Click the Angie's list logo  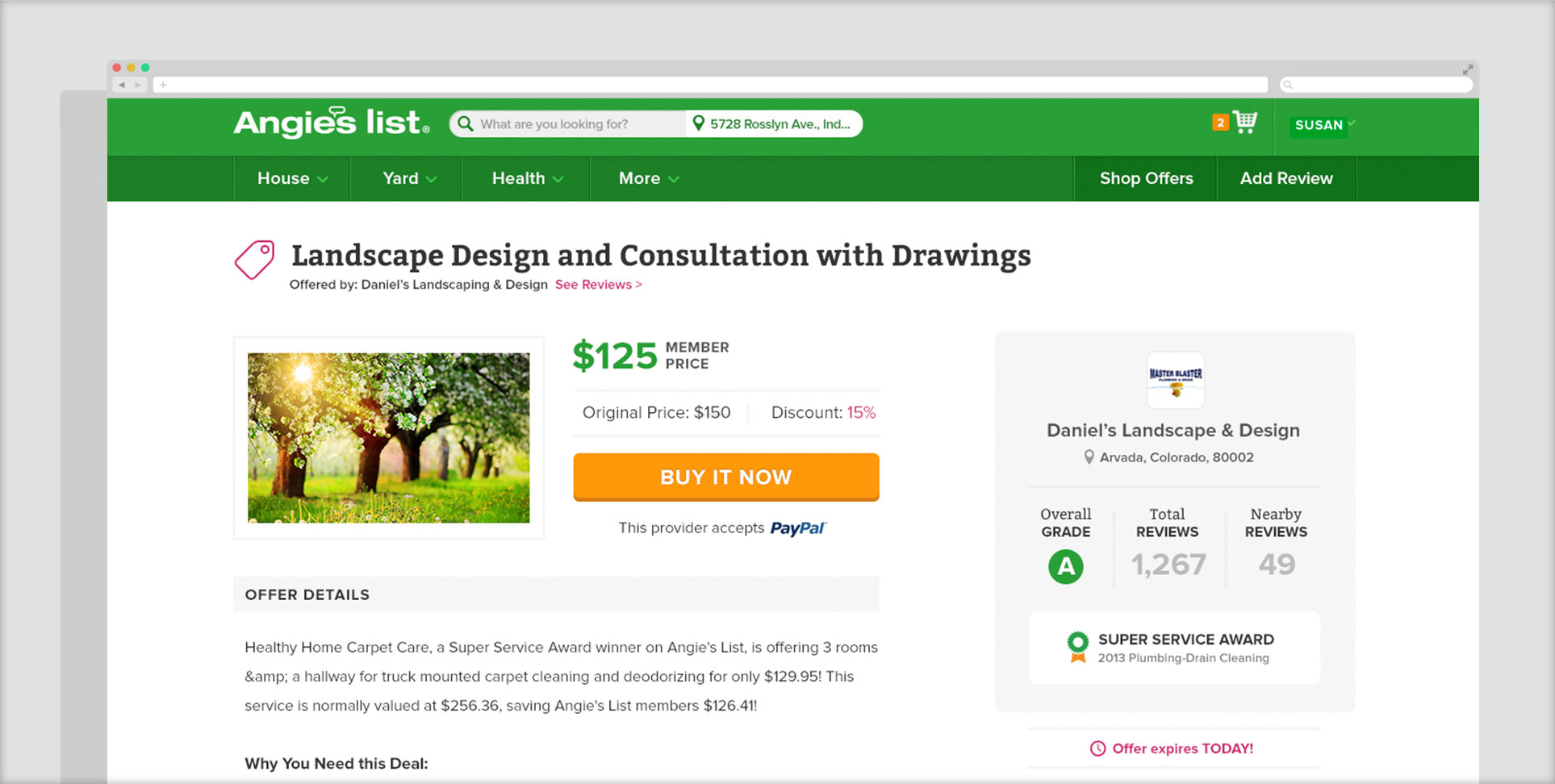click(x=332, y=122)
